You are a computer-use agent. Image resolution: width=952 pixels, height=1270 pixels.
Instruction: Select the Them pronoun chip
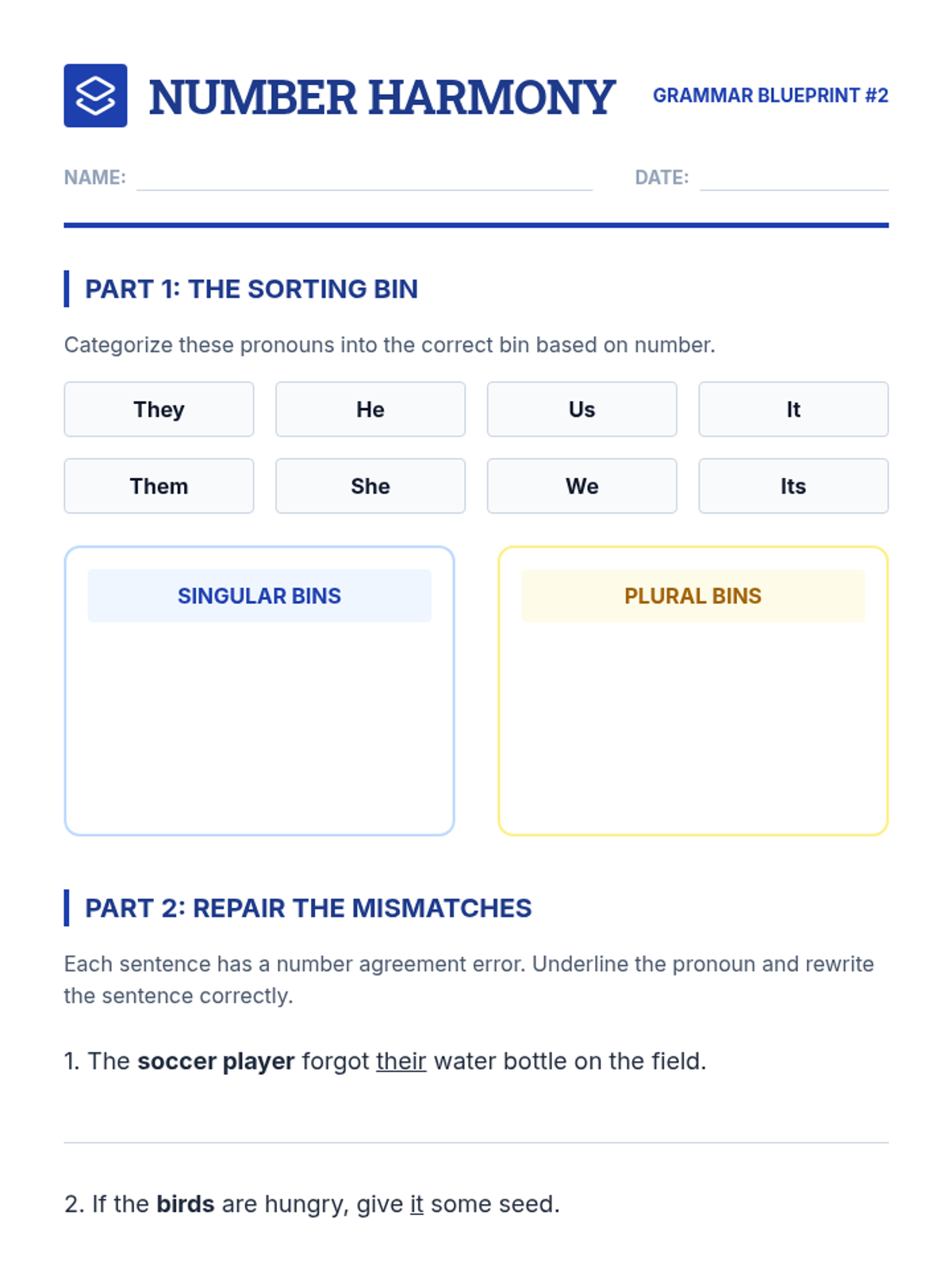coord(159,486)
